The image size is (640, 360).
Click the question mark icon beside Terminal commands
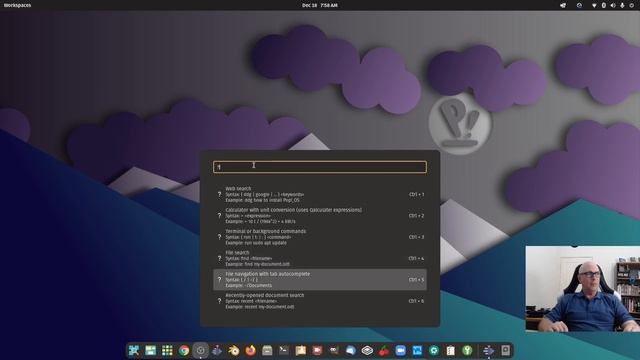[219, 237]
